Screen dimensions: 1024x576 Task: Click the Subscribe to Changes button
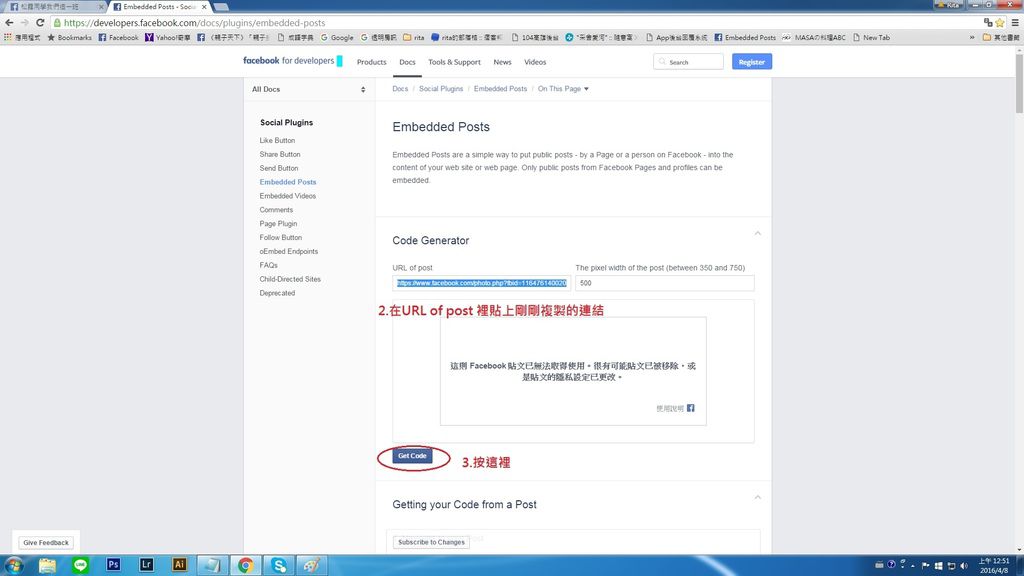point(431,542)
